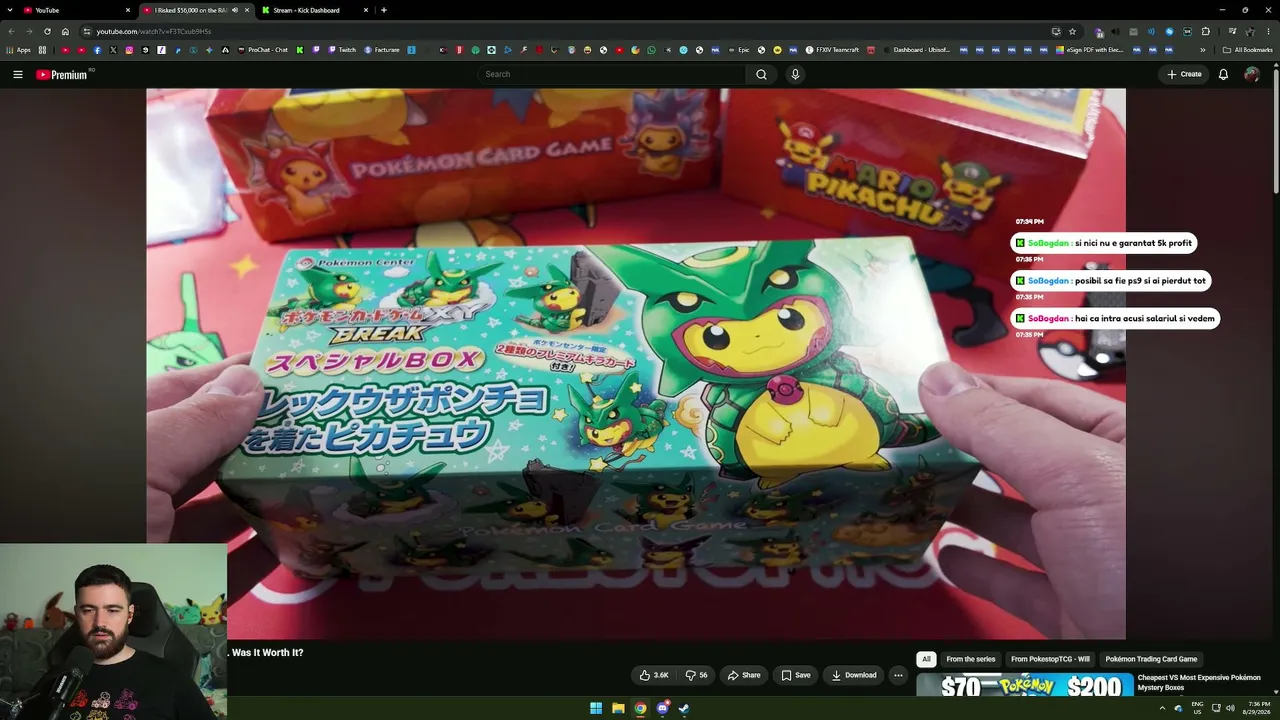Open the Instagram bookmark
The image size is (1280, 720).
pyautogui.click(x=129, y=50)
